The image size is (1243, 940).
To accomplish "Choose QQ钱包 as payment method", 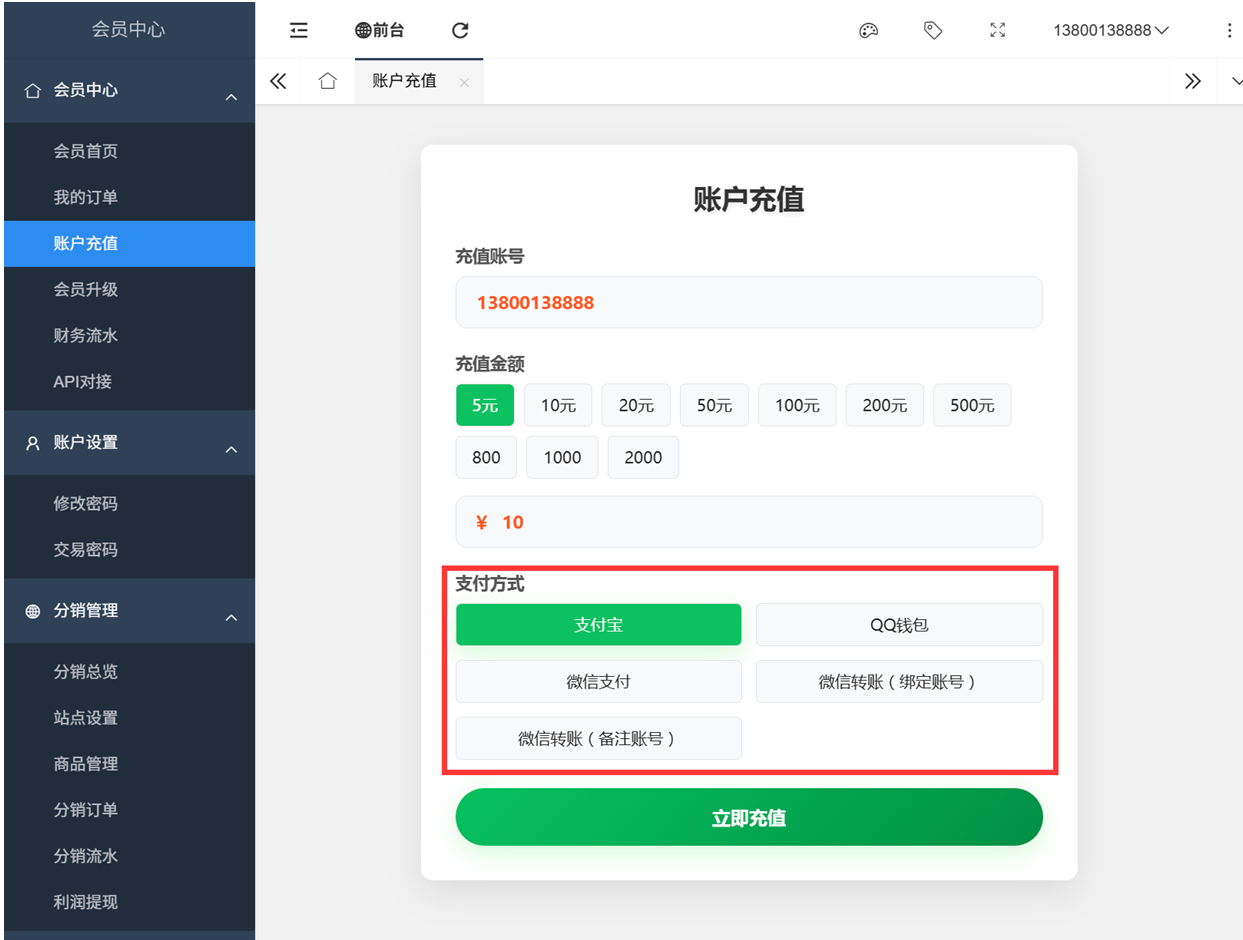I will pyautogui.click(x=898, y=625).
